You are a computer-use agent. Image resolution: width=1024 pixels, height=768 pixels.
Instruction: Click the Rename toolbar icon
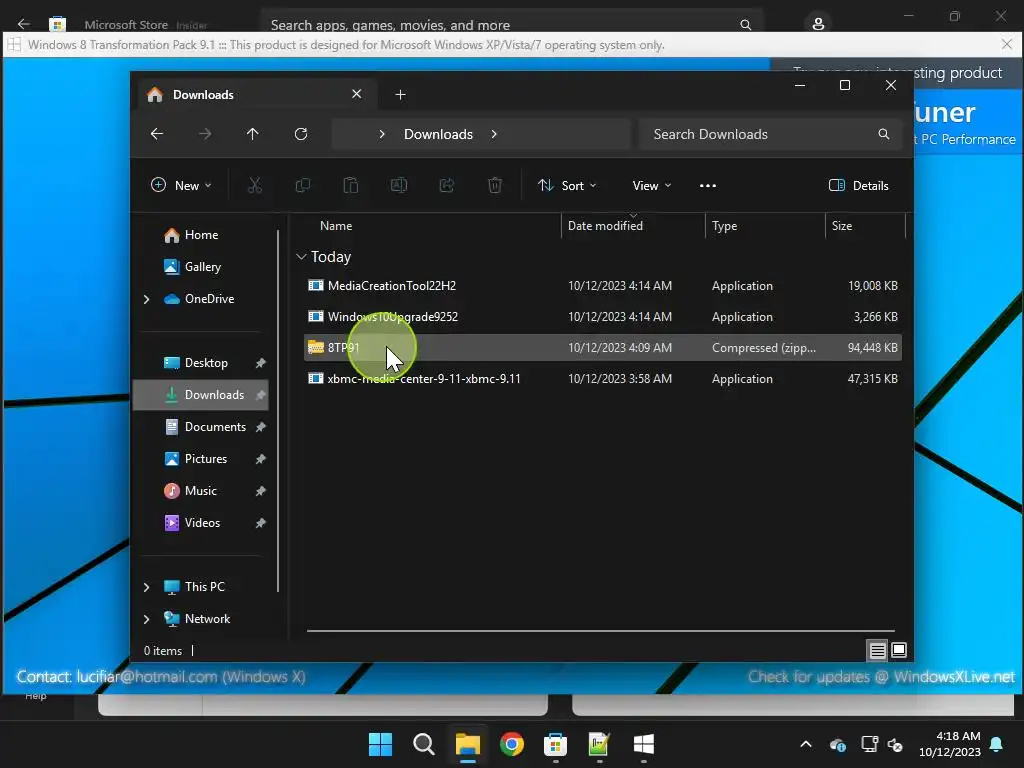coord(399,185)
